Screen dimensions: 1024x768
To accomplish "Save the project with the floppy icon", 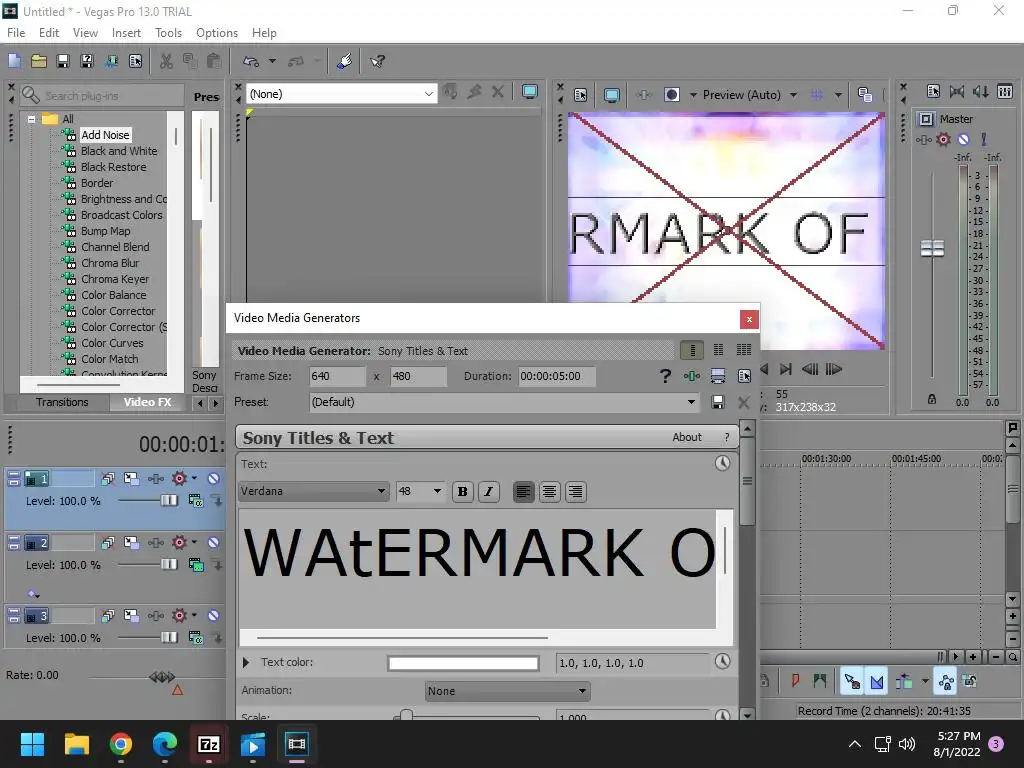I will [63, 61].
